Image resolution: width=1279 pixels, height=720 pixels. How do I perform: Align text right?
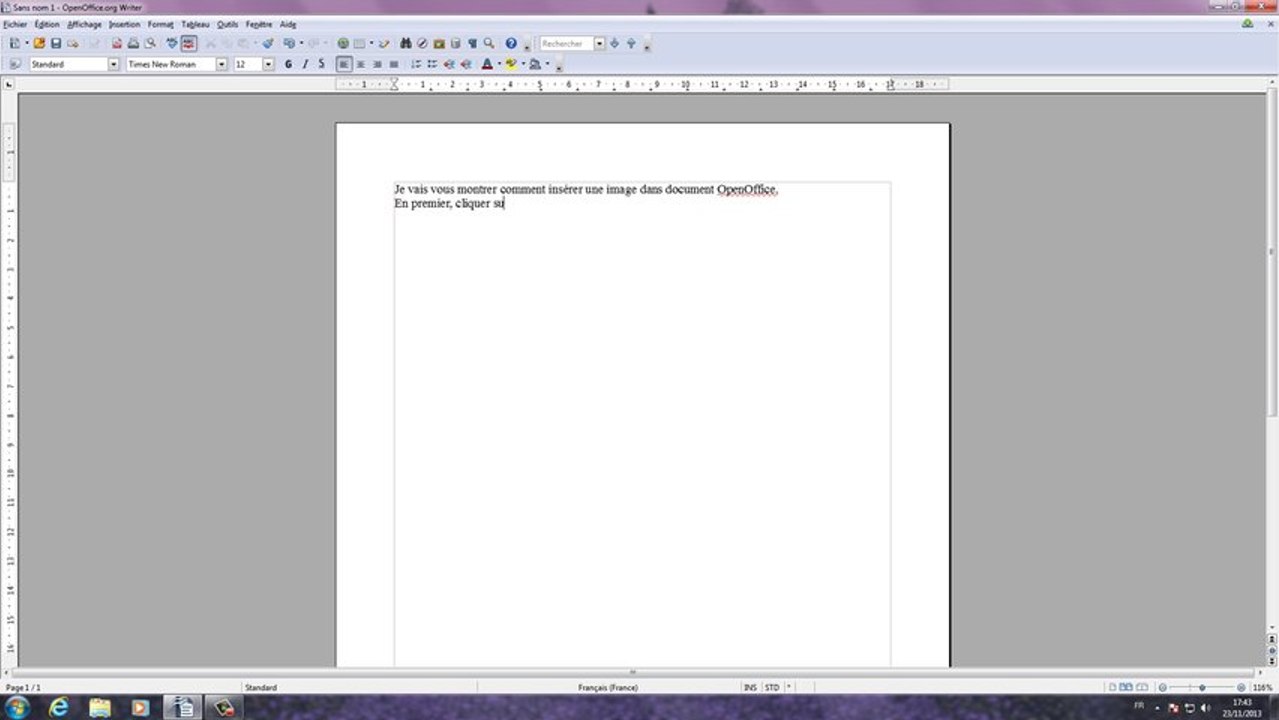coord(377,64)
